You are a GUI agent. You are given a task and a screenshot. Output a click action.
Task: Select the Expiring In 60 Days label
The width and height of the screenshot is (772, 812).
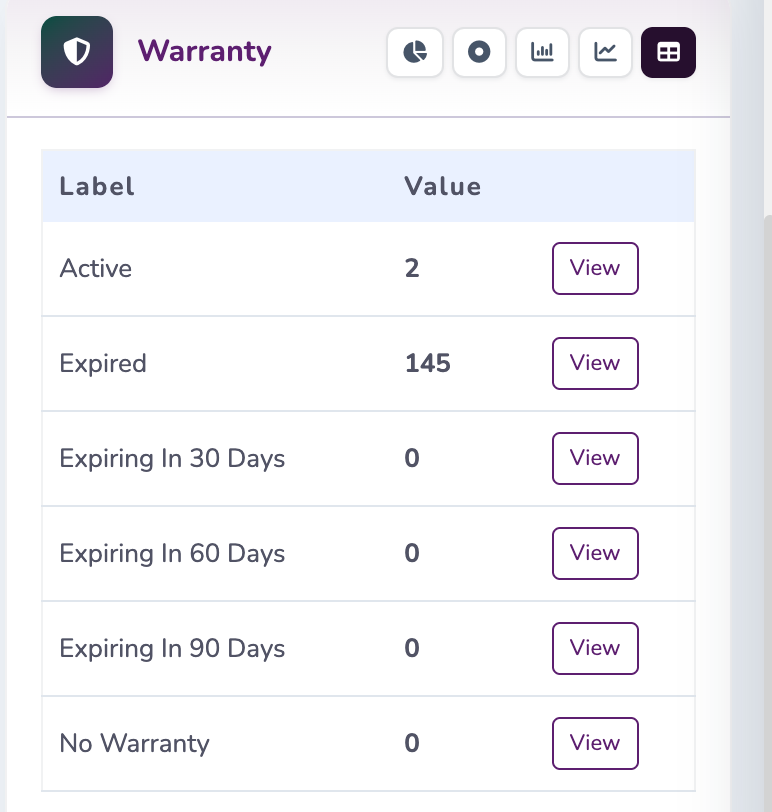tap(172, 554)
